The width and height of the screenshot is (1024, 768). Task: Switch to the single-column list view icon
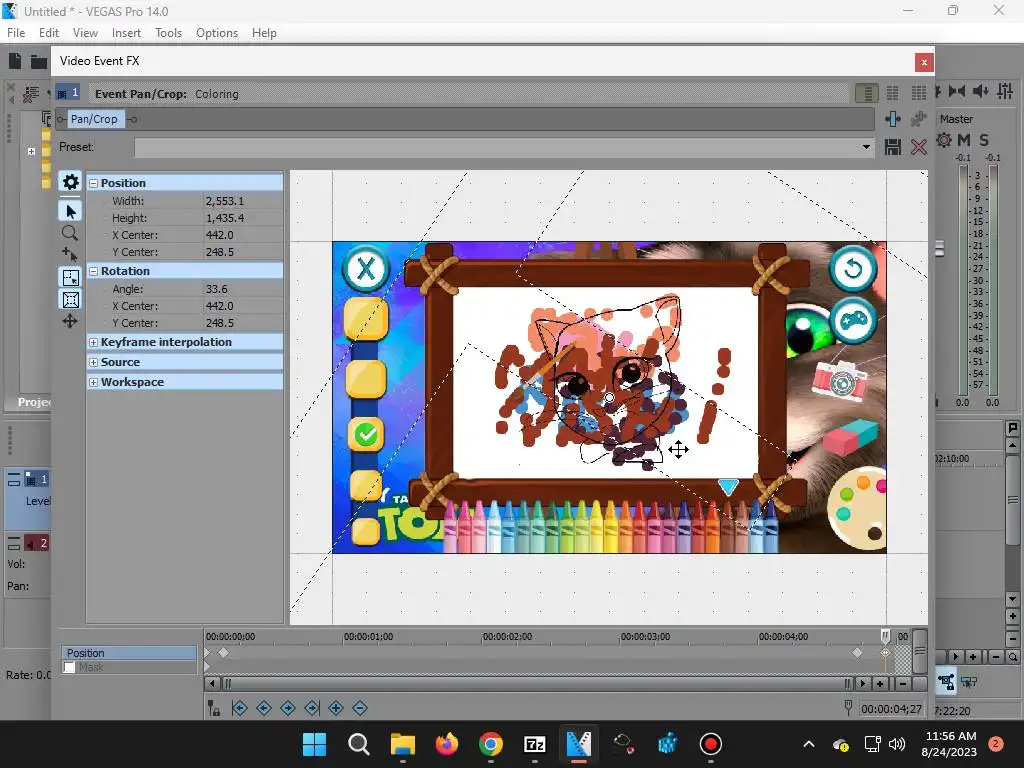coord(867,93)
